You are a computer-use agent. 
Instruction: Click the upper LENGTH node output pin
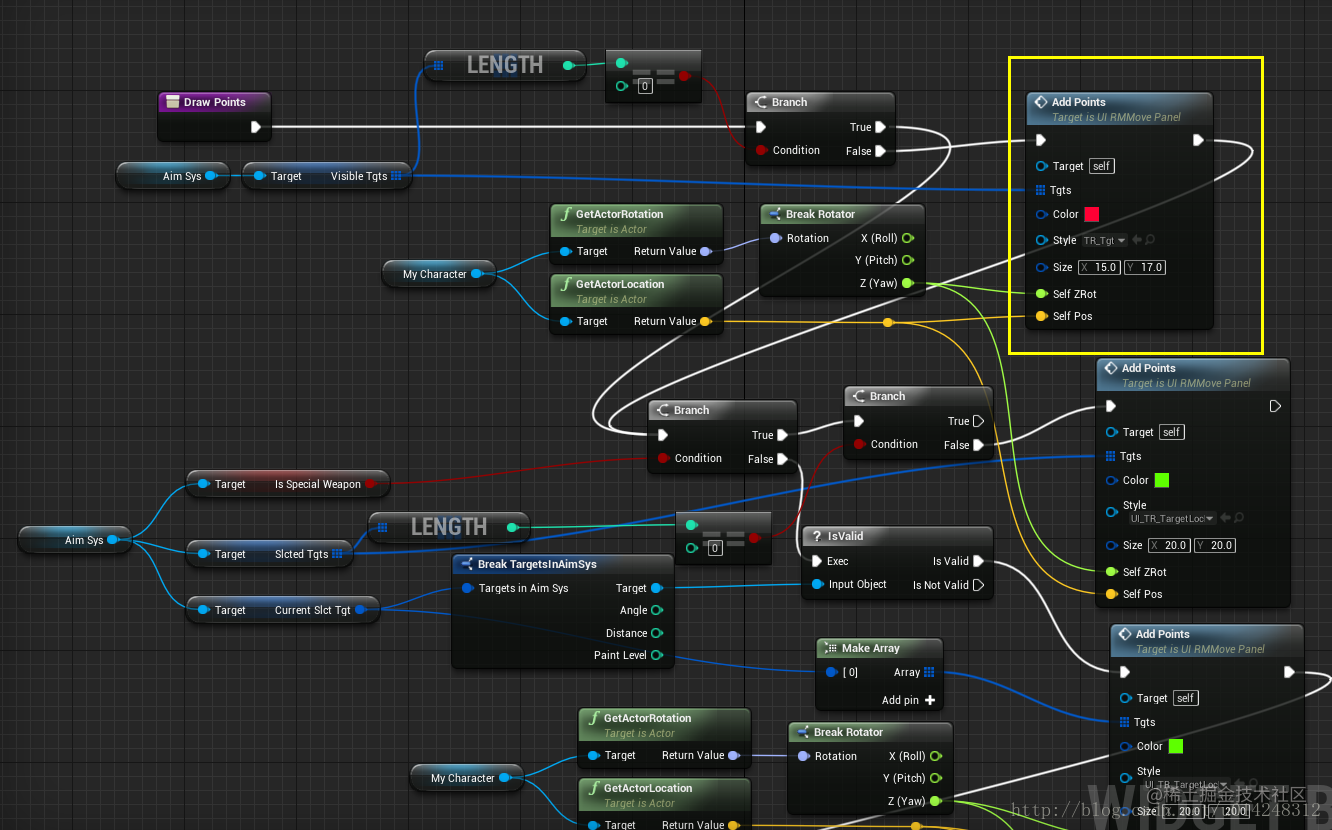(569, 66)
